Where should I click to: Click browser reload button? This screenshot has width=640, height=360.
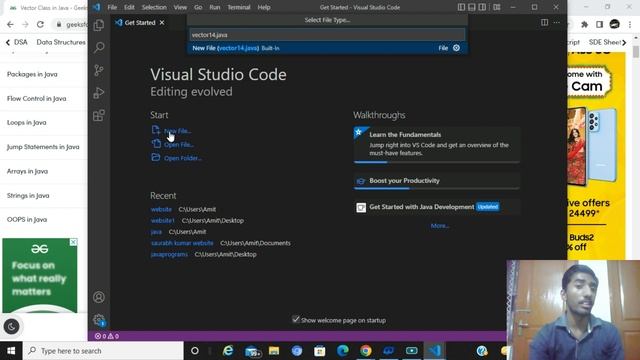tap(40, 24)
